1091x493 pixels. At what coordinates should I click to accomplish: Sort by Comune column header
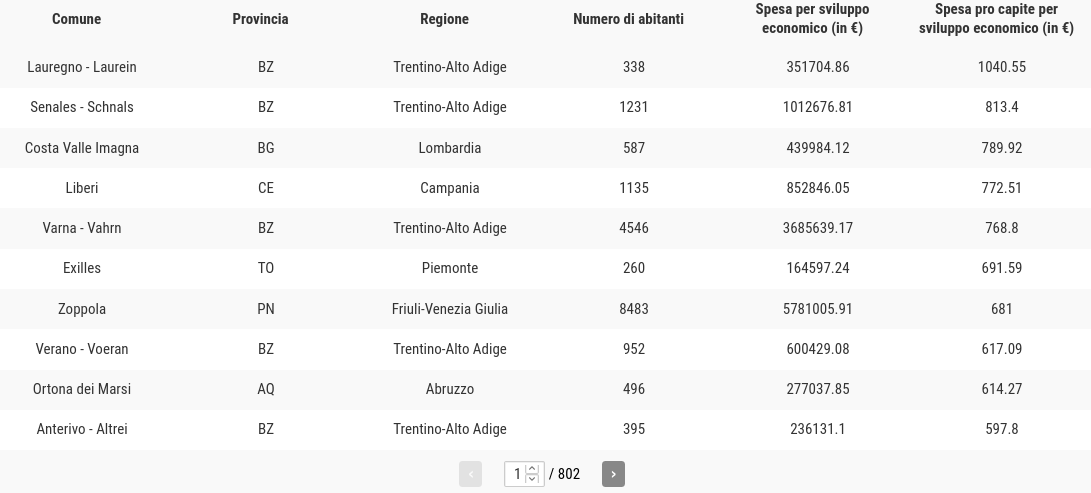pos(77,19)
